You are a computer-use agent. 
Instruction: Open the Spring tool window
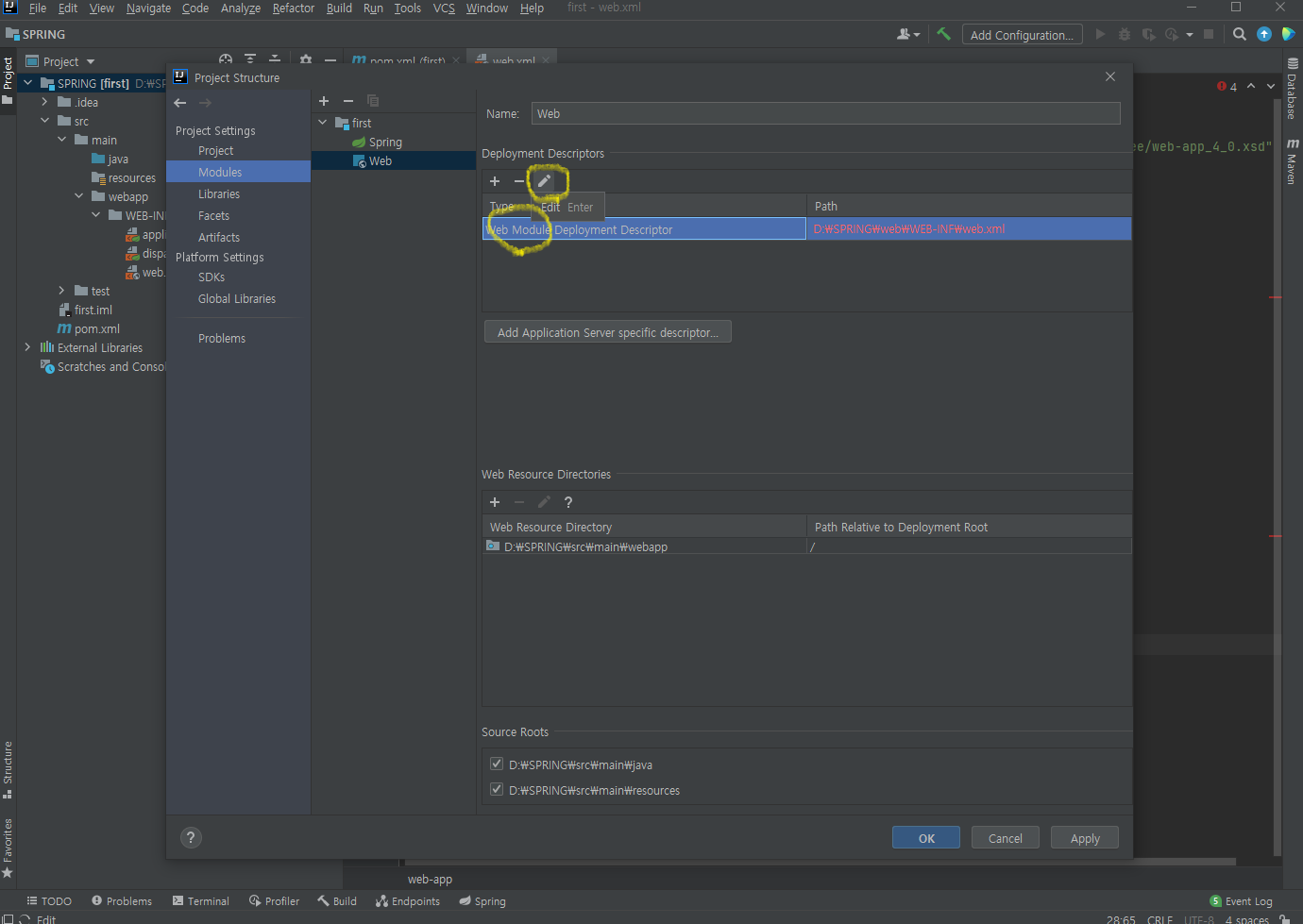tap(482, 901)
